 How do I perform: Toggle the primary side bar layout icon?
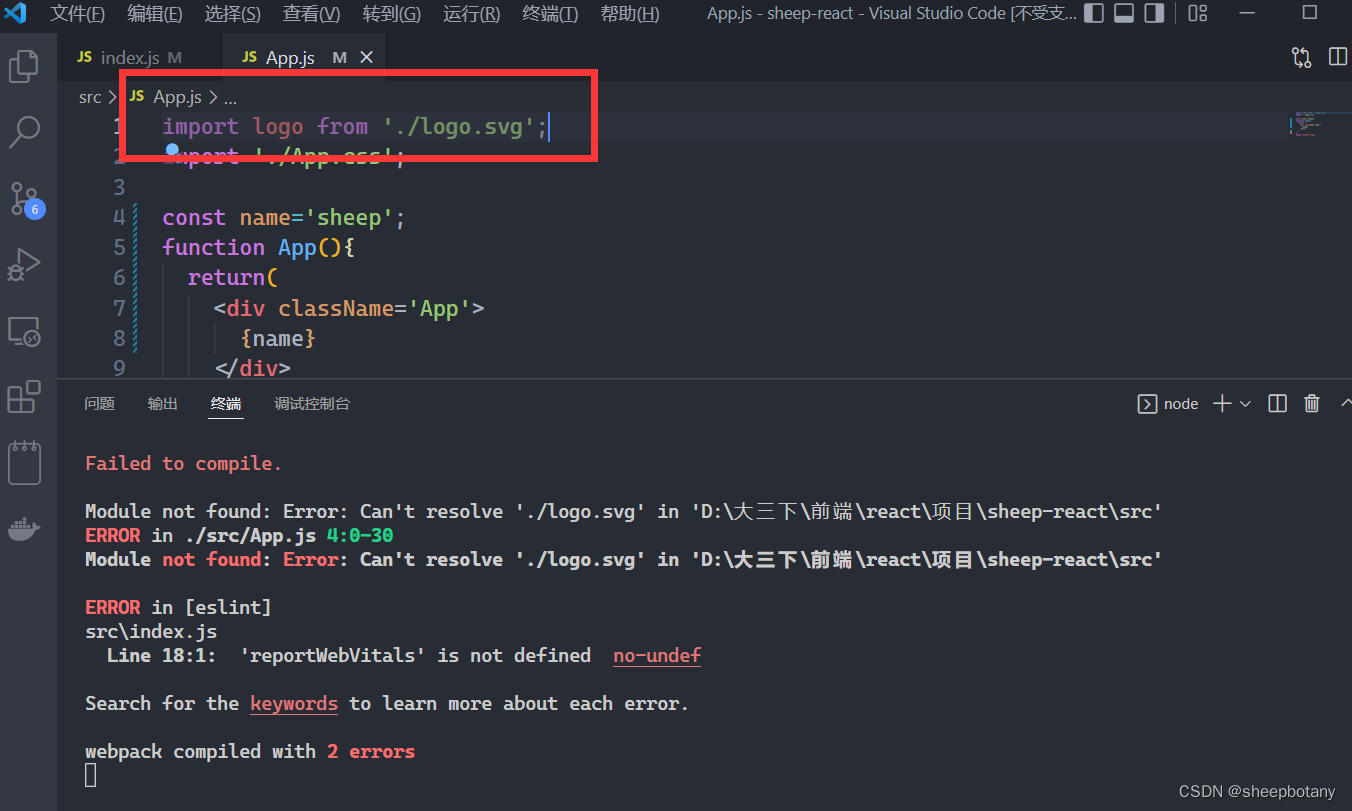click(1094, 13)
